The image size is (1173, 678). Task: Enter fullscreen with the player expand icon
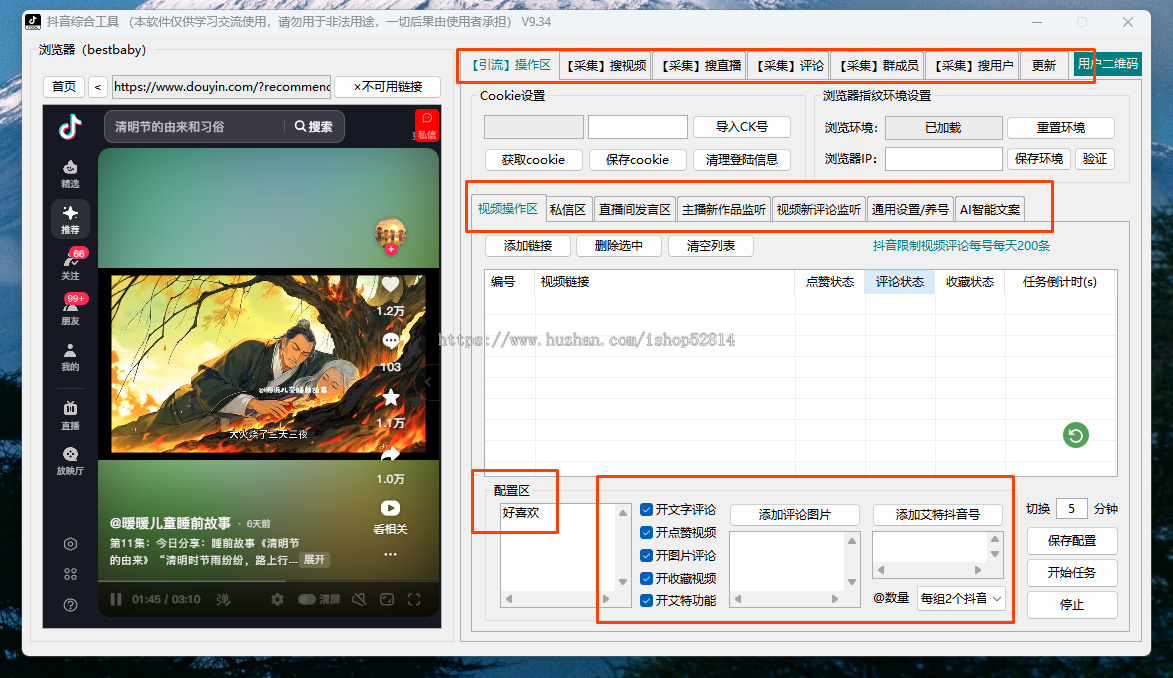pyautogui.click(x=414, y=599)
